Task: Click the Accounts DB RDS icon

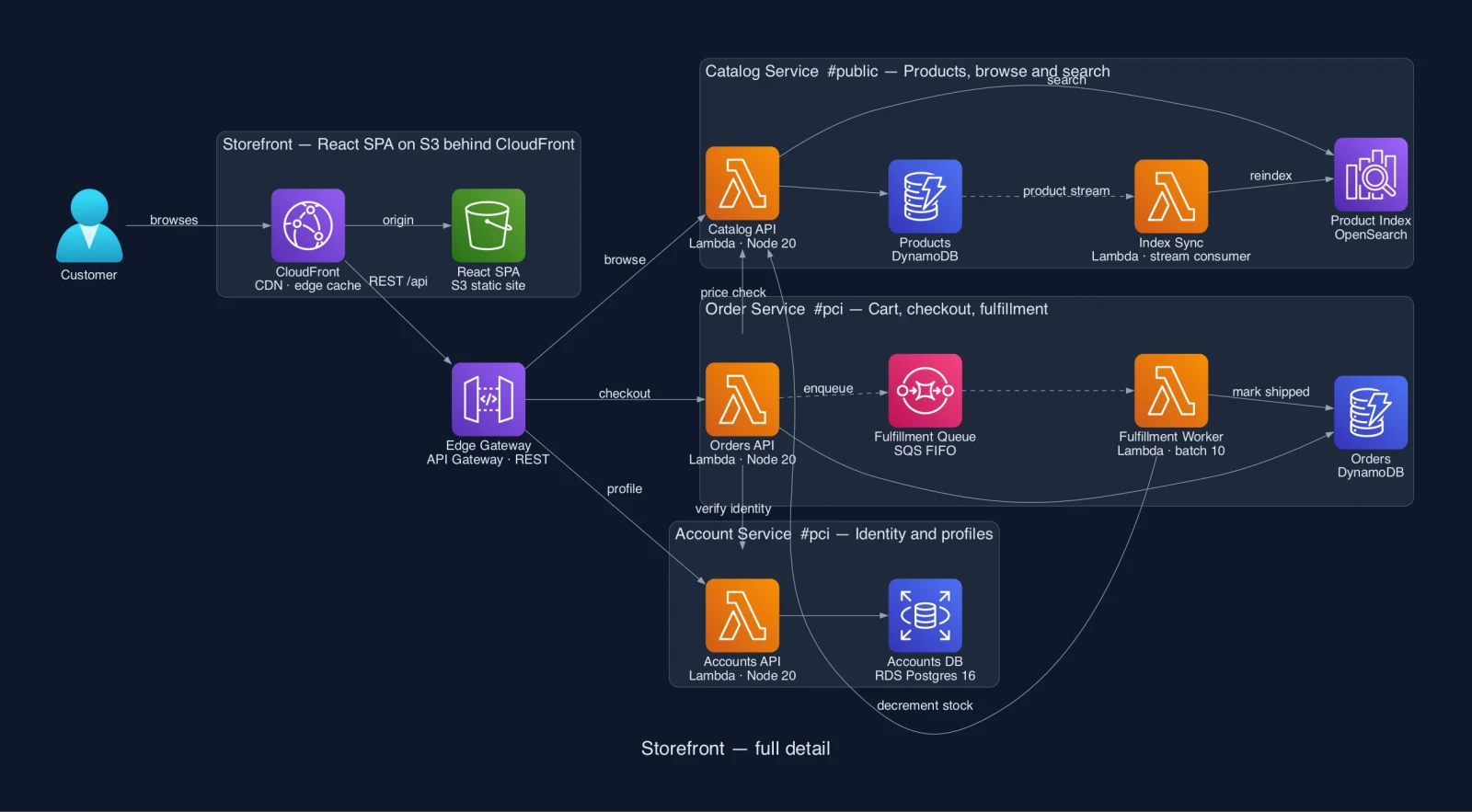Action: (926, 615)
